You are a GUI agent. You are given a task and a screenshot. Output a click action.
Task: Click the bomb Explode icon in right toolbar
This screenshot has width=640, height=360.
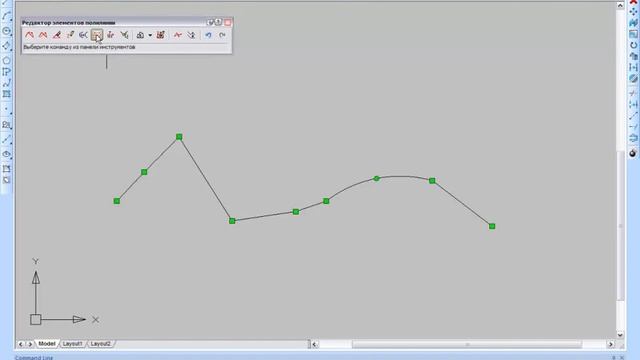633,153
